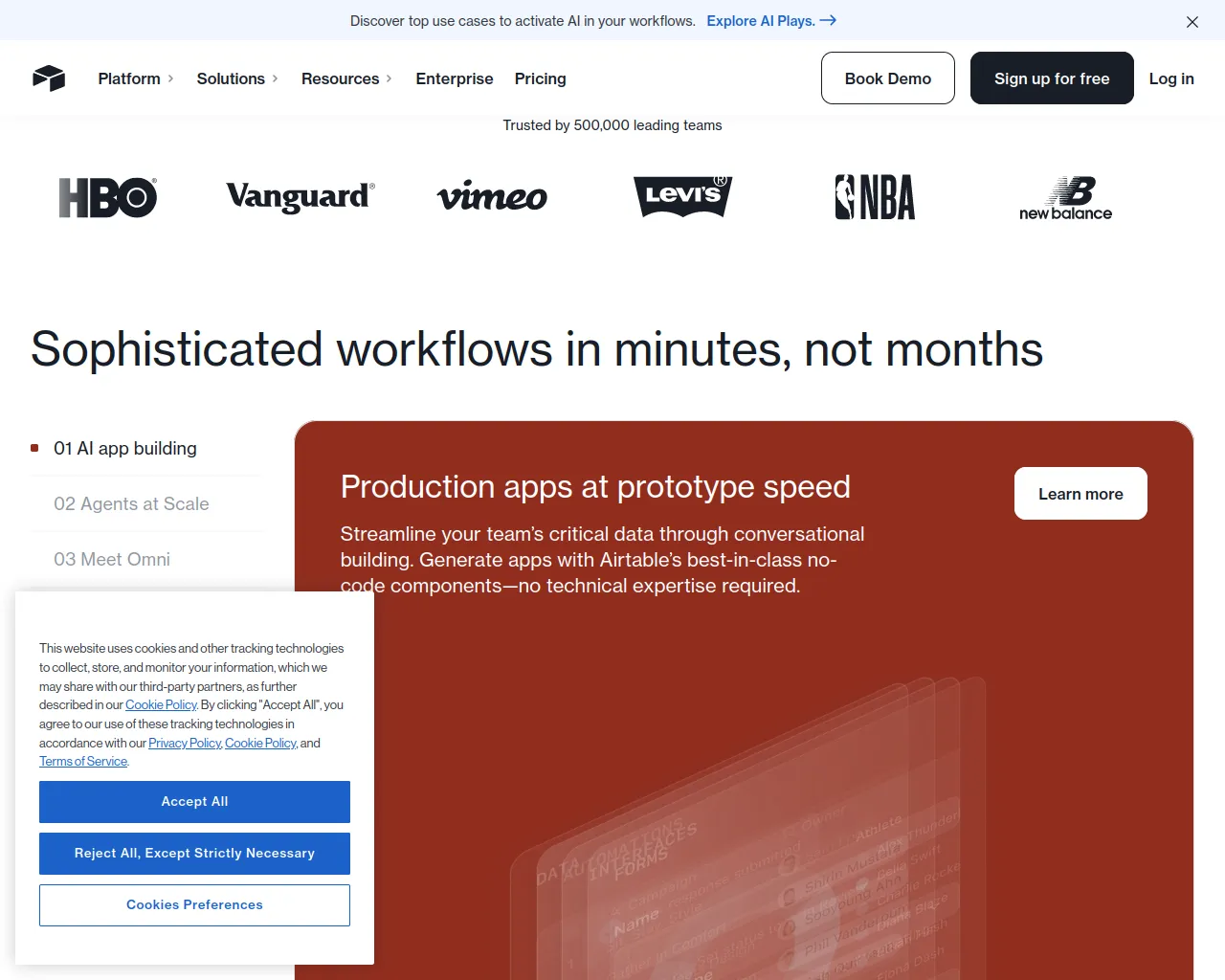Click the layered app interface illustration
Screen dimensions: 1225x980
click(746, 828)
